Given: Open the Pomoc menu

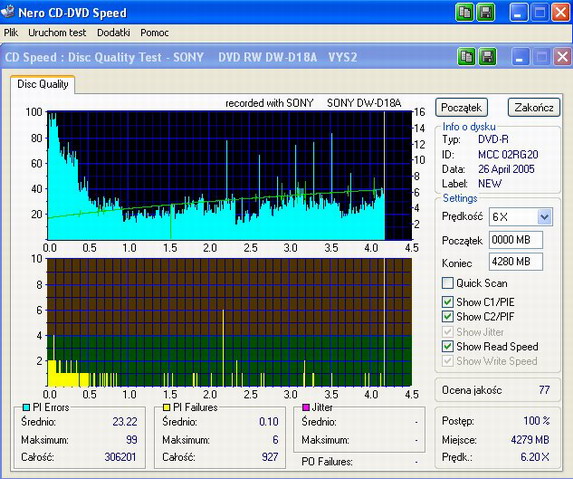Looking at the screenshot, I should click(x=154, y=33).
